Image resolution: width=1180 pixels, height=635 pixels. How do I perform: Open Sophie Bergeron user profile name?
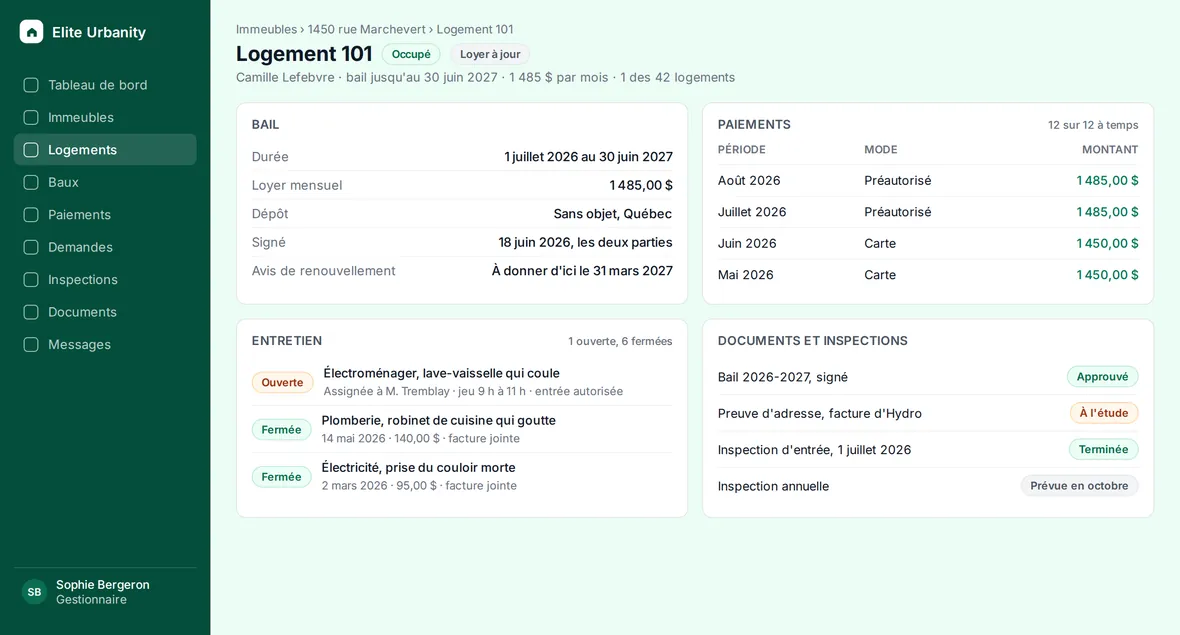pos(102,585)
